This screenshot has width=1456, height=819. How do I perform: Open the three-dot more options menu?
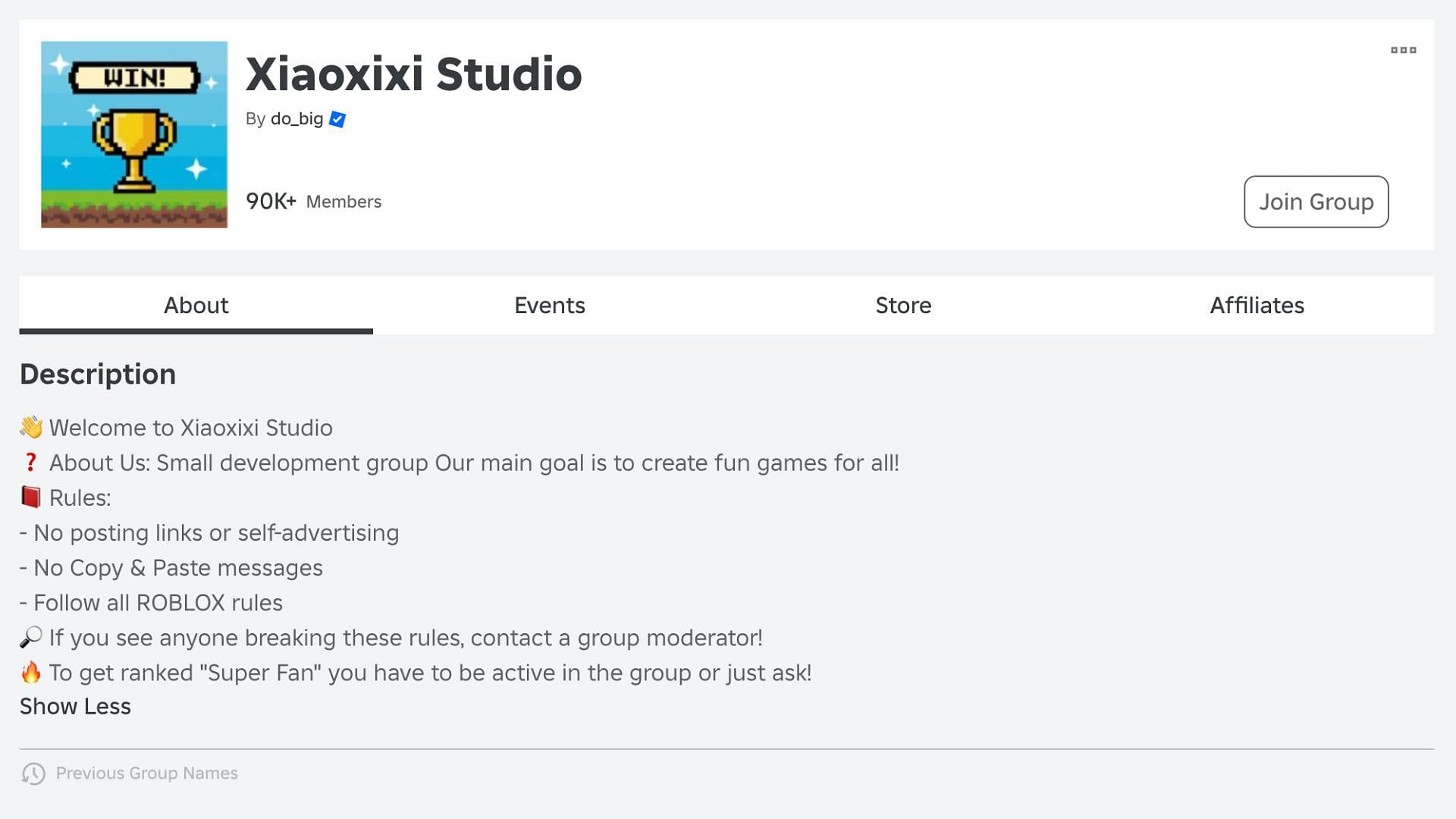(1403, 50)
